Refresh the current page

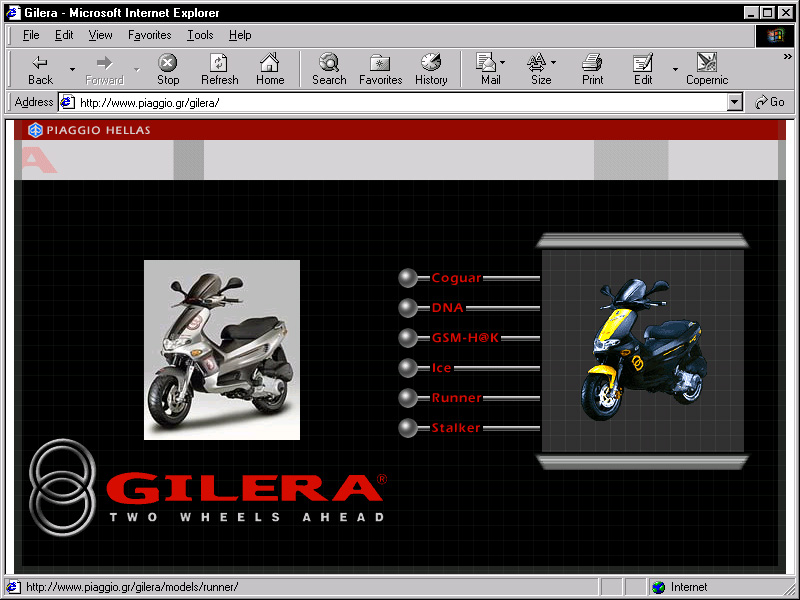219,69
